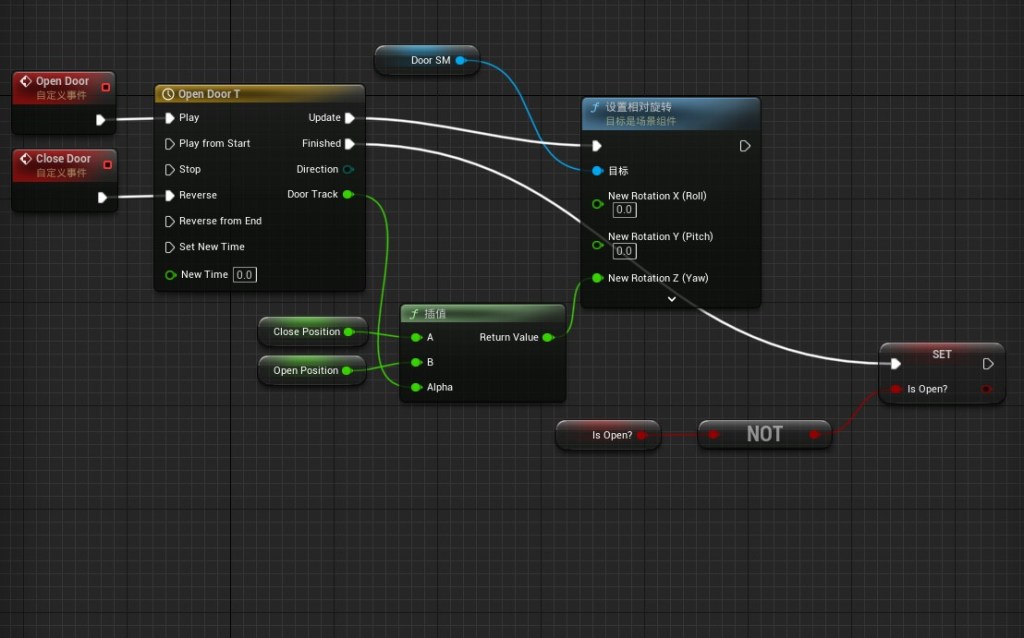Click the Alpha input pin on lerp node
The height and width of the screenshot is (638, 1024).
[416, 387]
